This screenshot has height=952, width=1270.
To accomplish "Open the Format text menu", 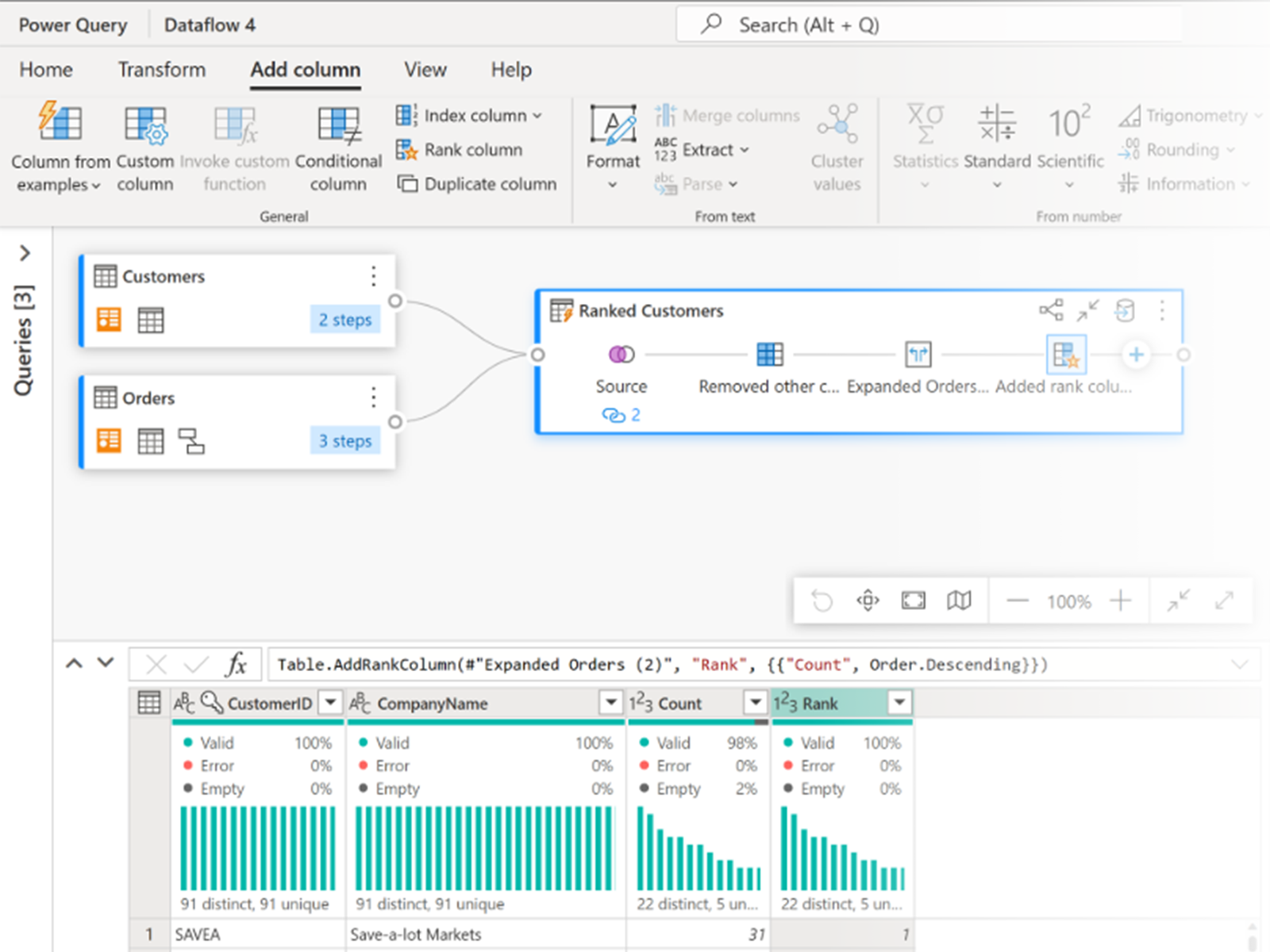I will pos(613,148).
